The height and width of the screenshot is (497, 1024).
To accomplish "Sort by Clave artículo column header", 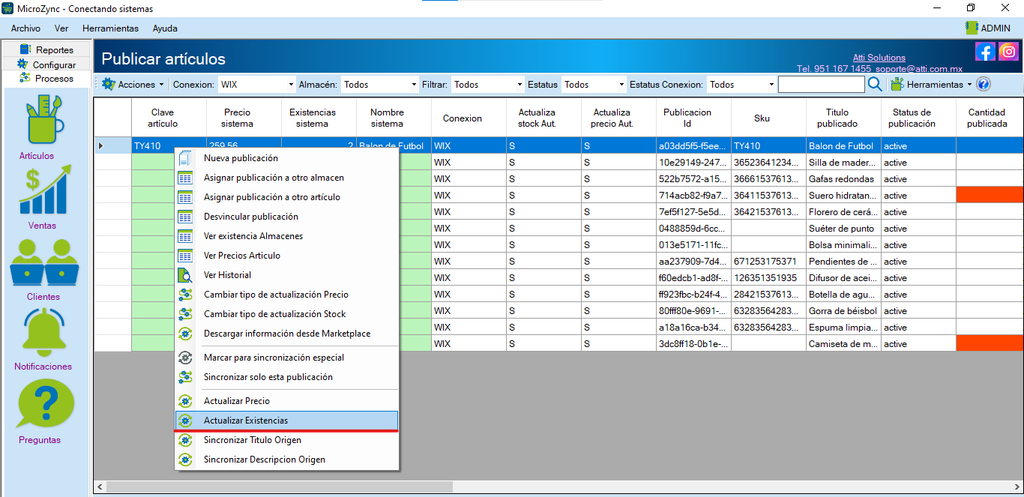I will tap(169, 118).
